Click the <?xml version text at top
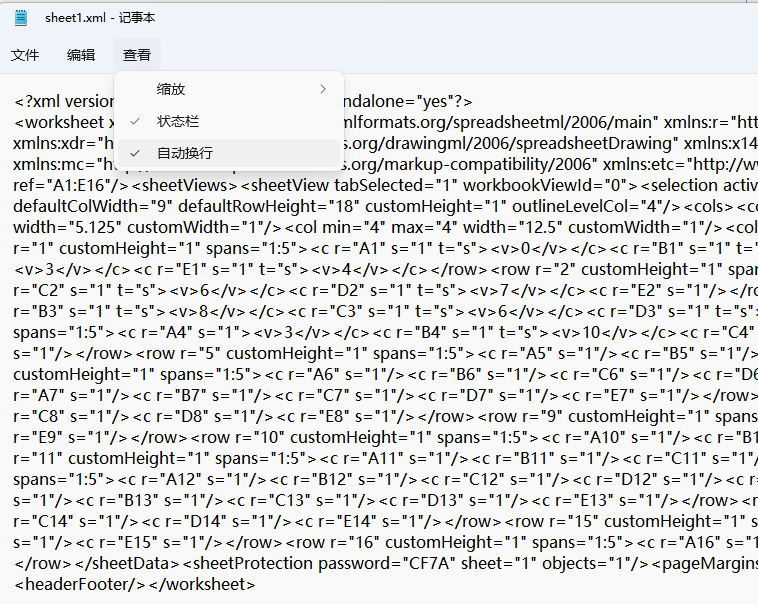 [64, 102]
